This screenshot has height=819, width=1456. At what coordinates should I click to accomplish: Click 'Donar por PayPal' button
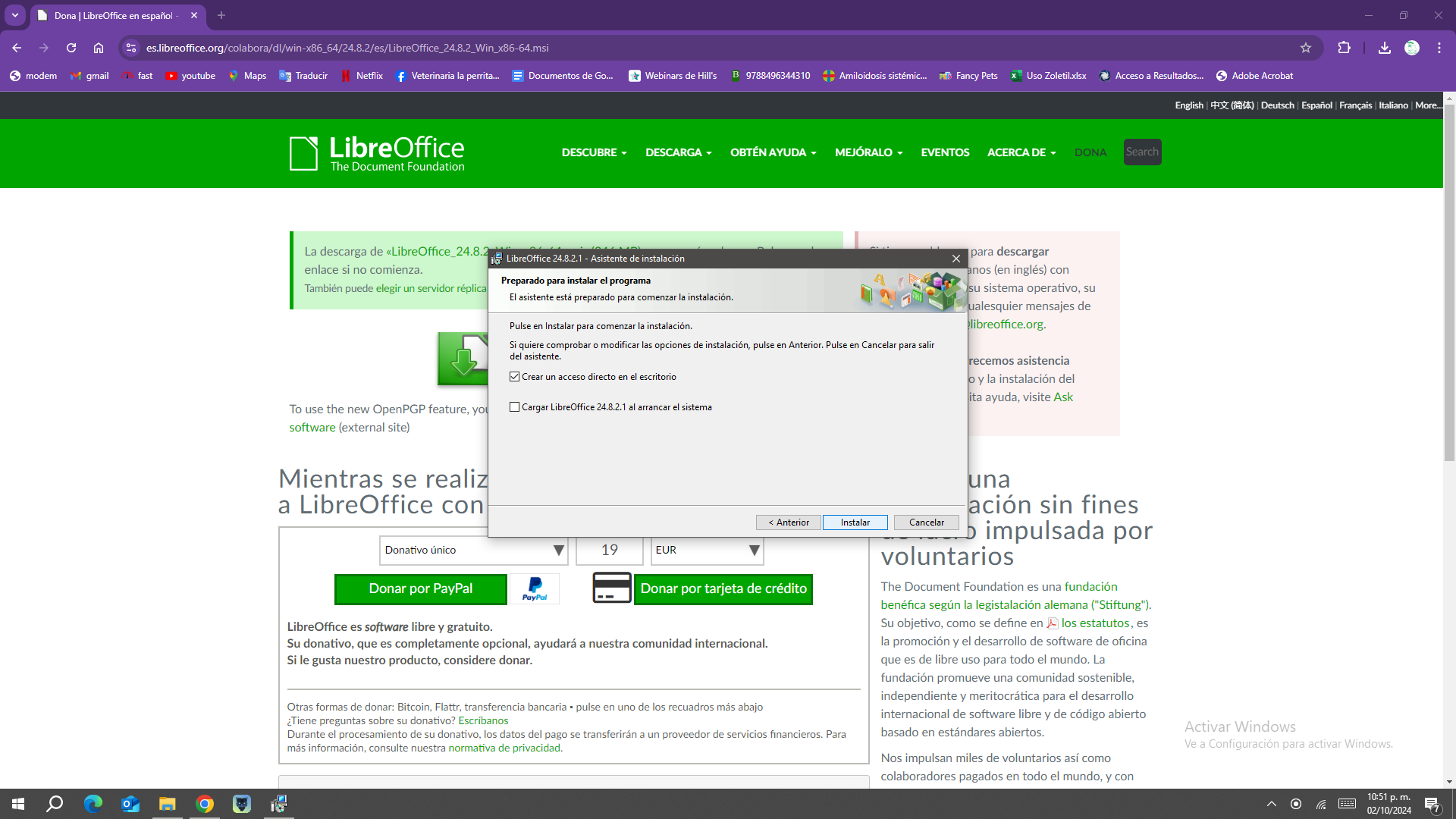pos(421,589)
